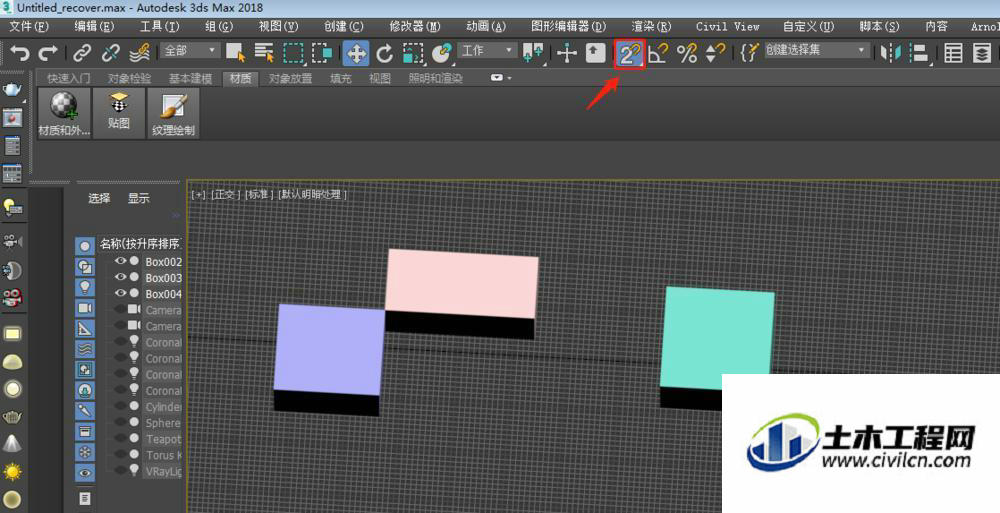Open the selection filter dropdown 全部
This screenshot has width=1000, height=513.
pos(191,50)
